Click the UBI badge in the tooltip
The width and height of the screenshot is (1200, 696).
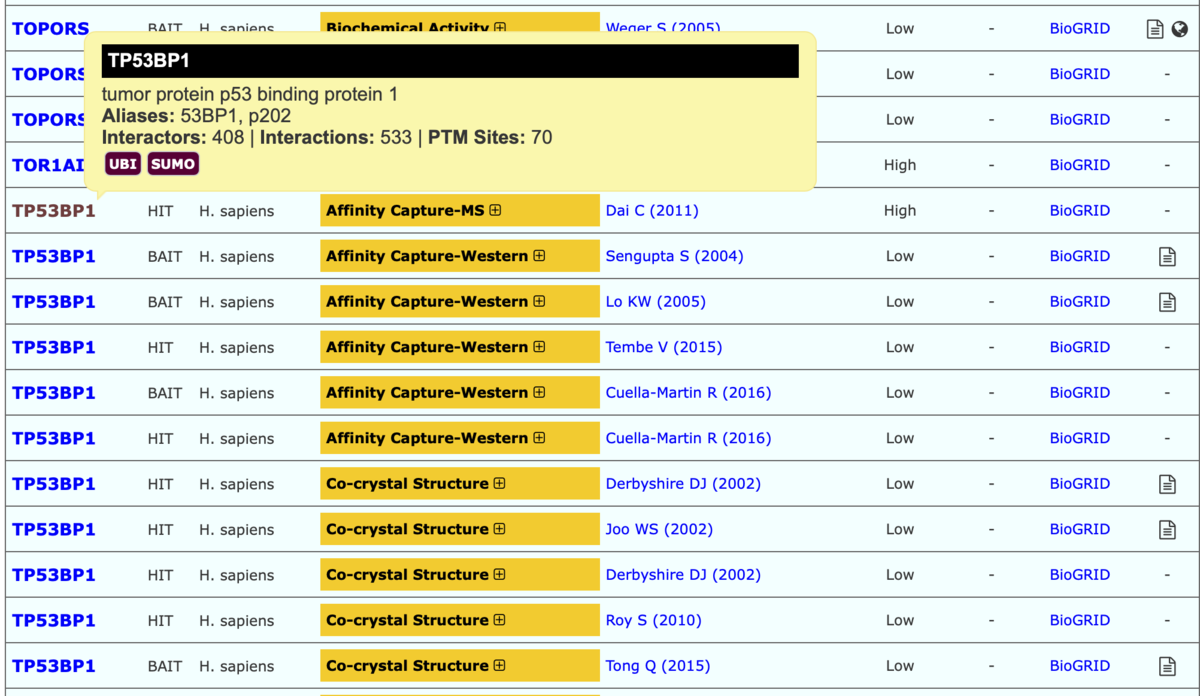coord(123,164)
